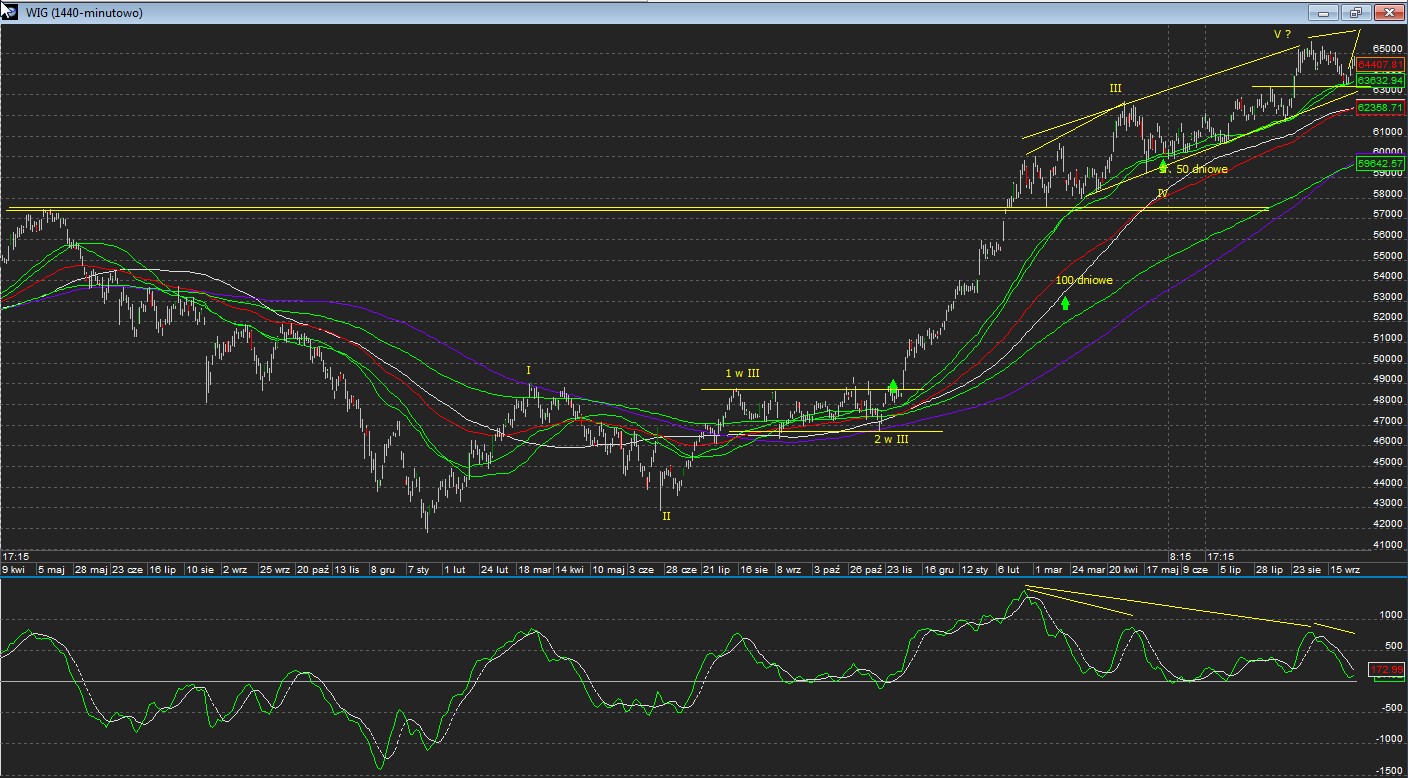Click the '12 sty' date axis label
1408x778 pixels.
point(975,569)
